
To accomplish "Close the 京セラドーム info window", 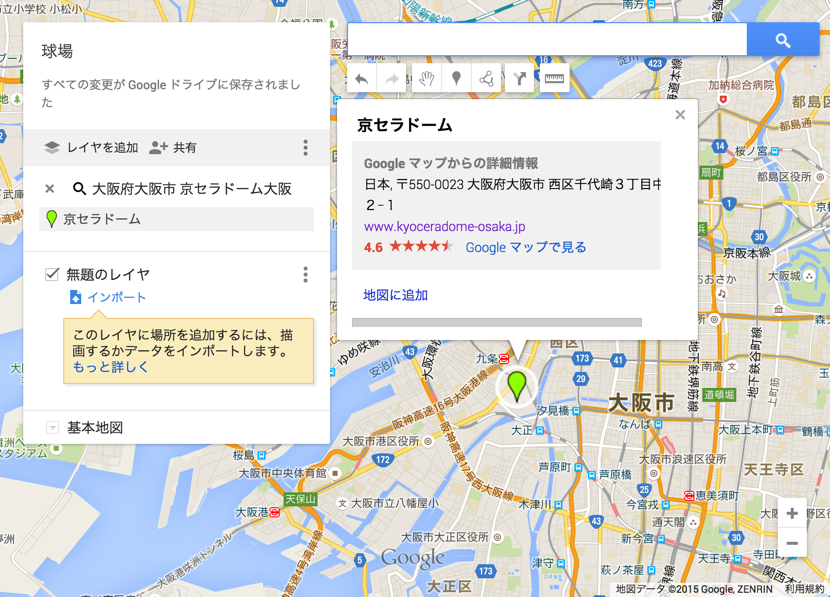I will pos(680,115).
